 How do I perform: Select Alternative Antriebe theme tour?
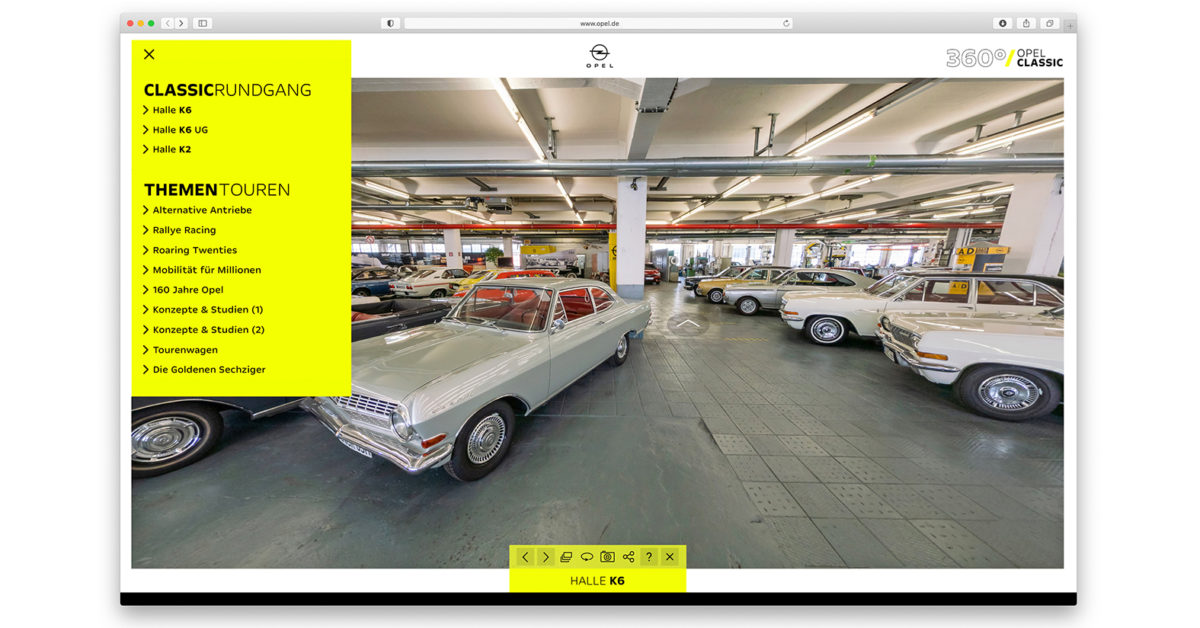pos(198,210)
